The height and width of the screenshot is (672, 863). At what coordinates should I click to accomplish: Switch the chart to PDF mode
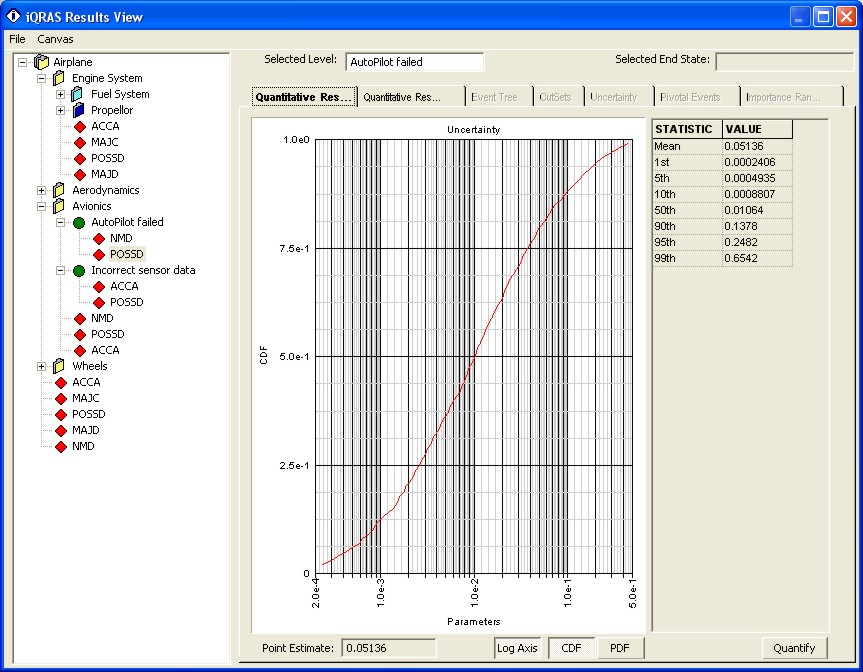[x=620, y=648]
